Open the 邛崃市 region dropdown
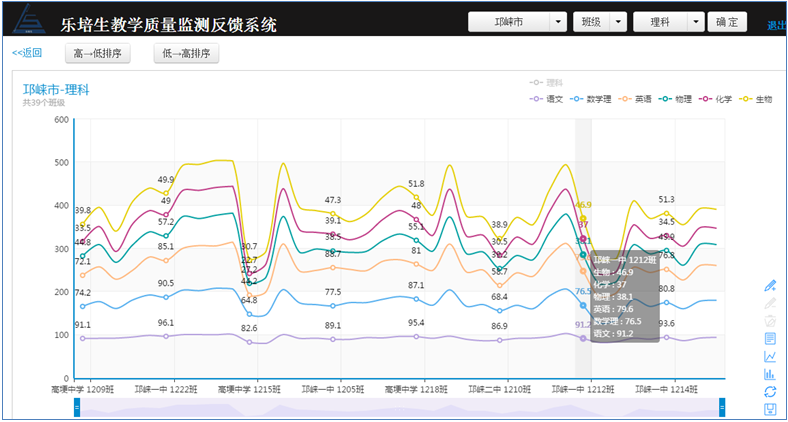This screenshot has height=422, width=788. point(518,22)
